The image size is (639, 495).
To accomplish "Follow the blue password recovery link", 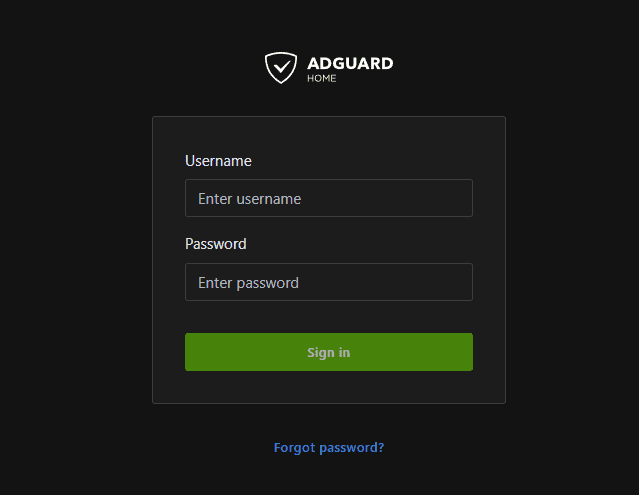I will point(328,447).
